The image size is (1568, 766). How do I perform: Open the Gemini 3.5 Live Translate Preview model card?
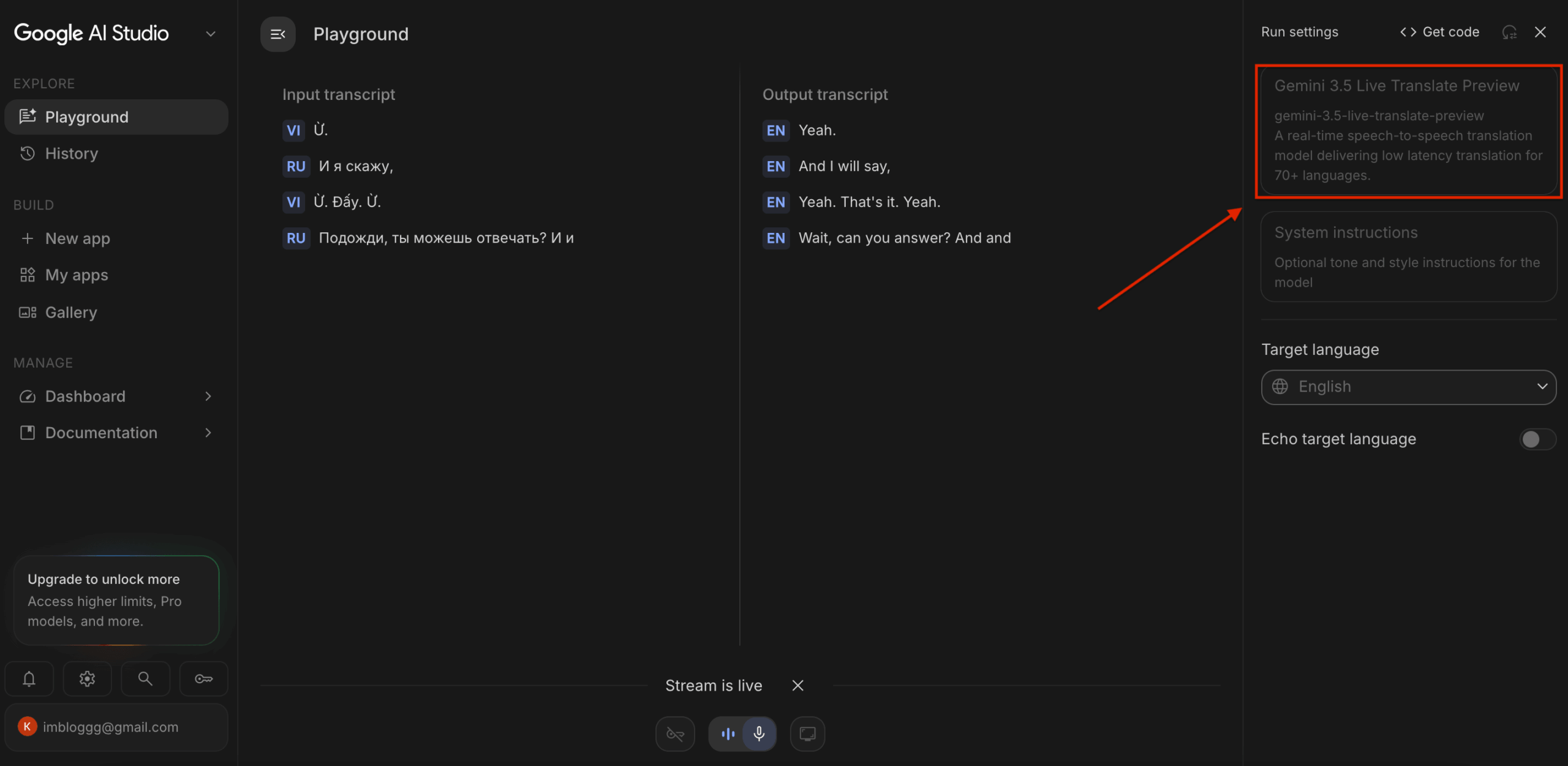1409,131
